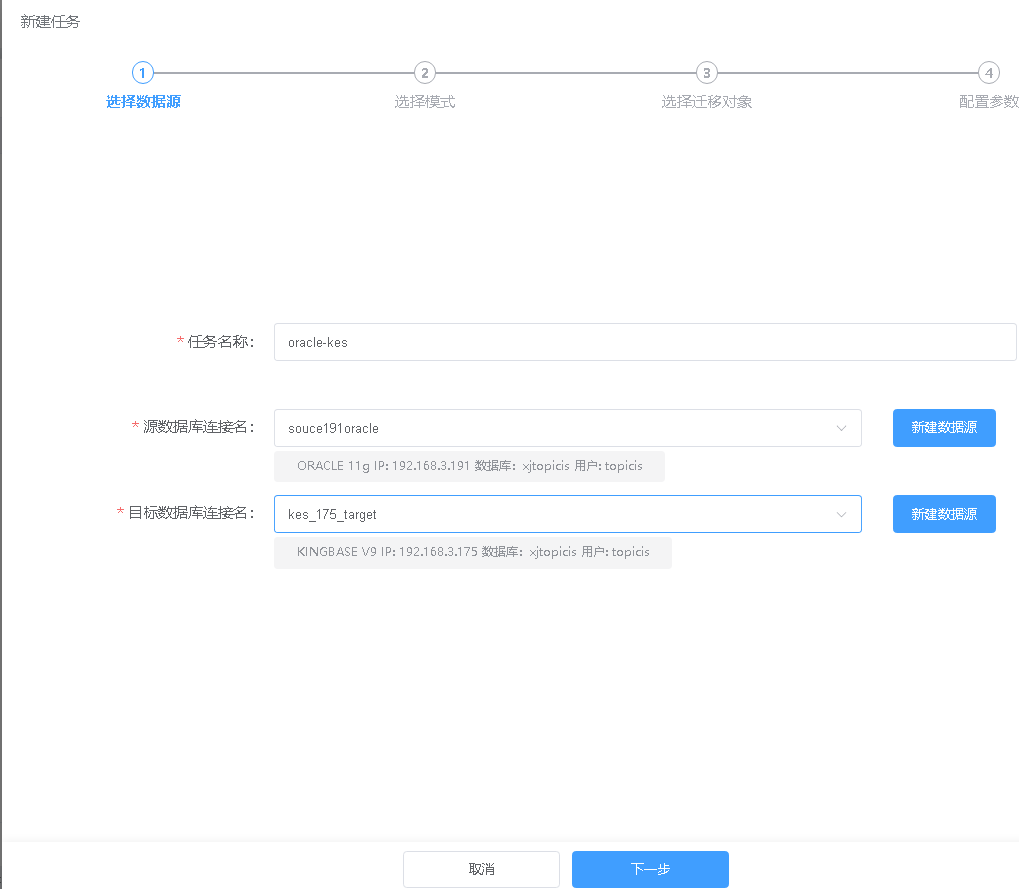Jump to the 选择迁移对象 step label
The image size is (1019, 889).
pyautogui.click(x=707, y=102)
